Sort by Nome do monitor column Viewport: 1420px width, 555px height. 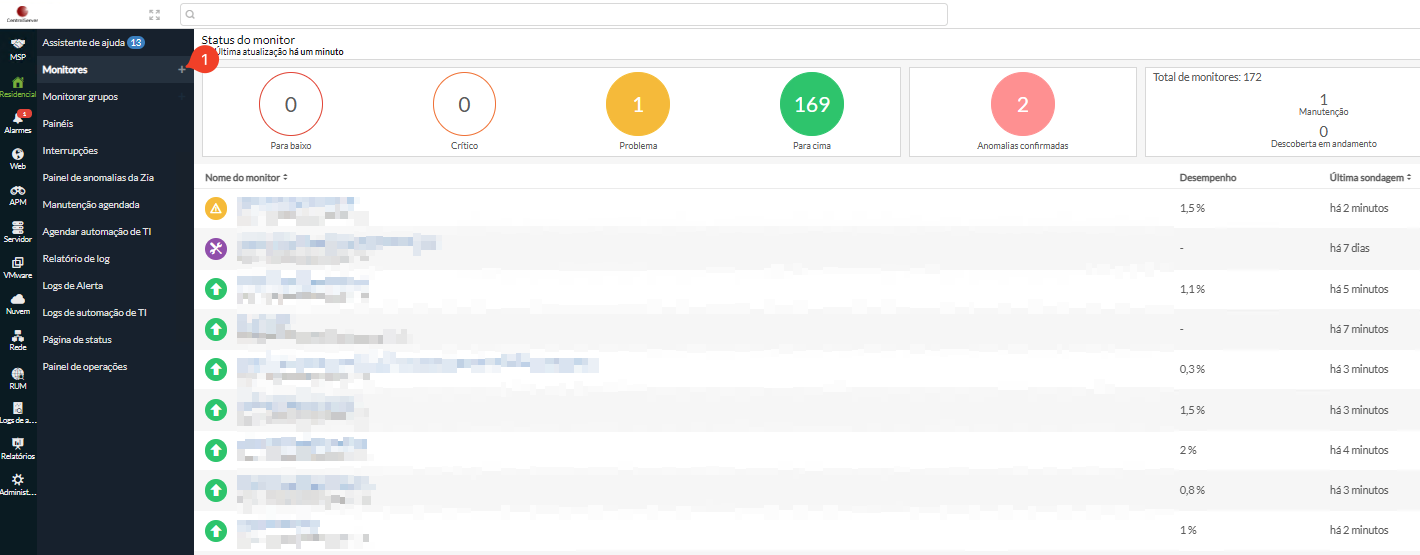[246, 177]
